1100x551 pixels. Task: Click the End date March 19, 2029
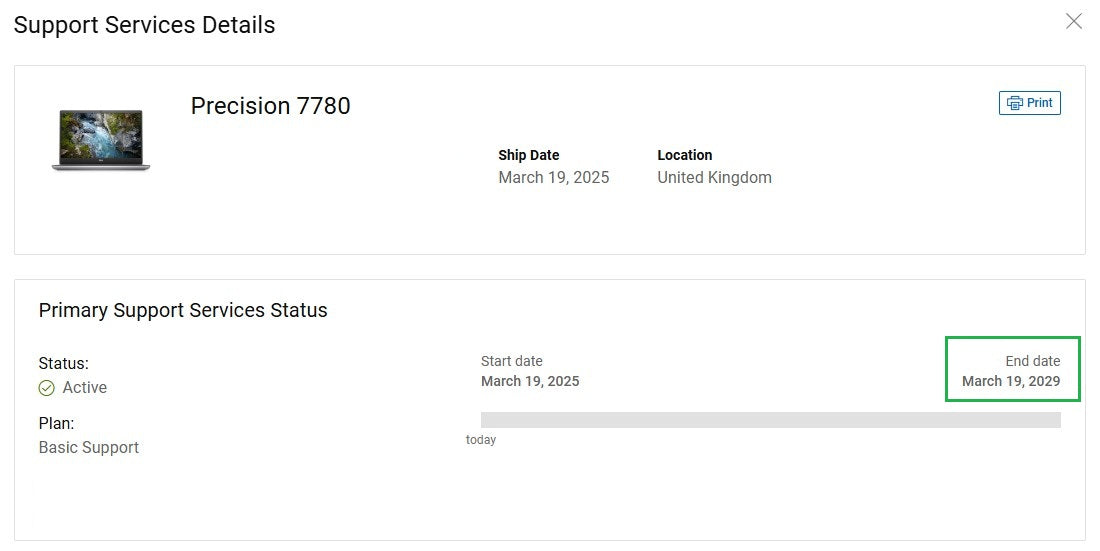coord(1011,381)
